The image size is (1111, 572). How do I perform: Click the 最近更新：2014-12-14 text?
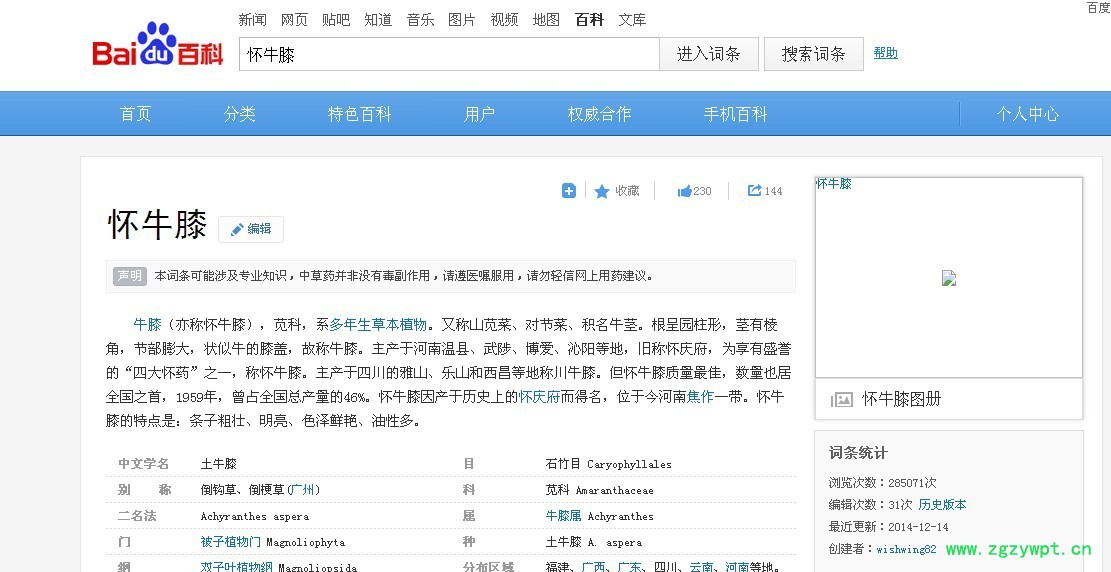[x=888, y=527]
